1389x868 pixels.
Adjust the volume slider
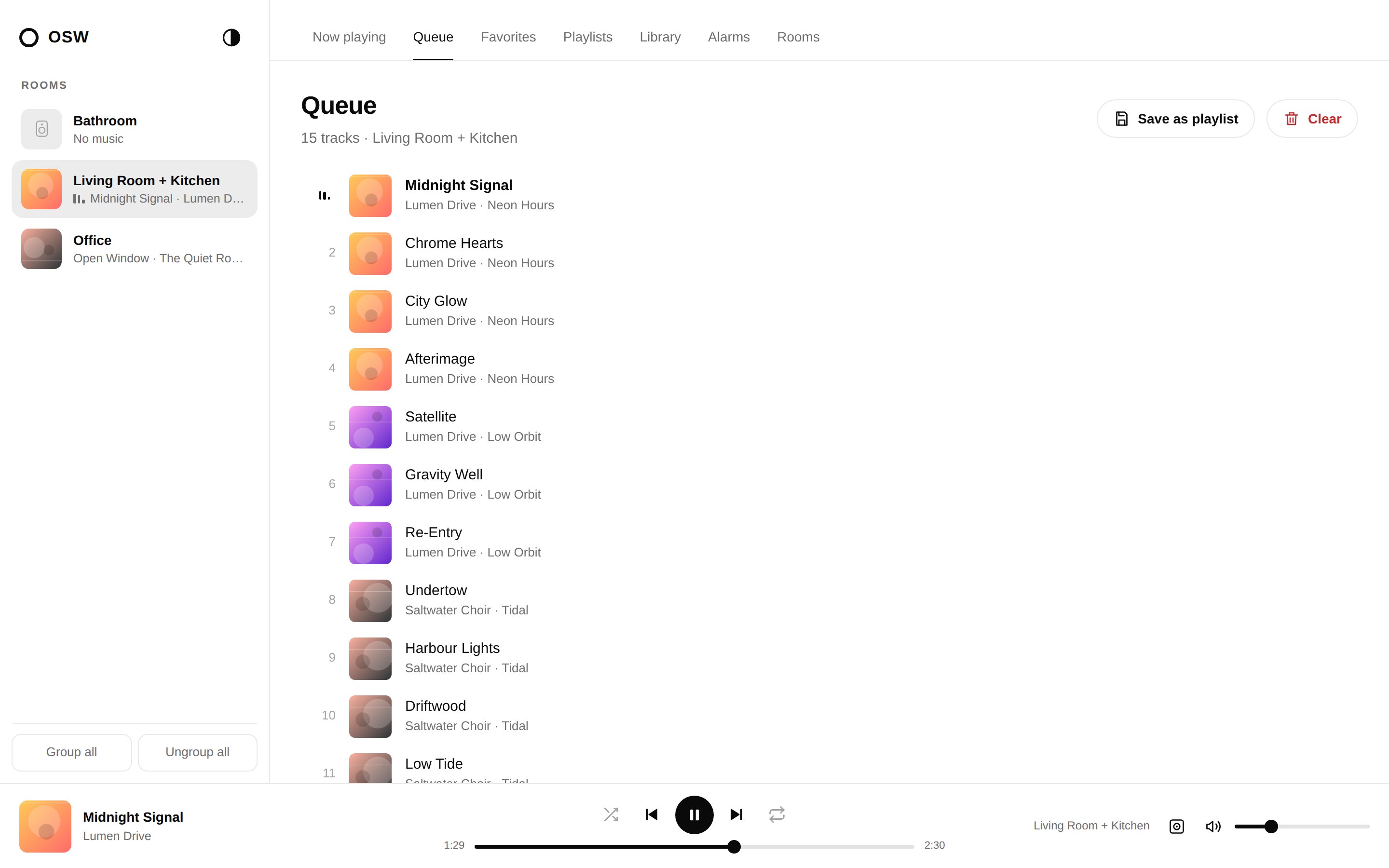tap(1302, 826)
